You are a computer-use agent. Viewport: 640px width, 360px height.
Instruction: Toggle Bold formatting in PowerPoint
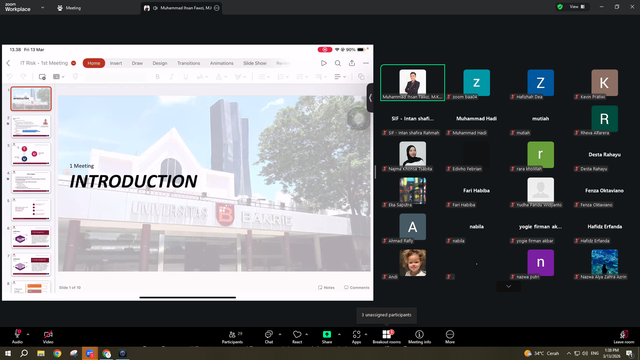pyautogui.click(x=158, y=77)
